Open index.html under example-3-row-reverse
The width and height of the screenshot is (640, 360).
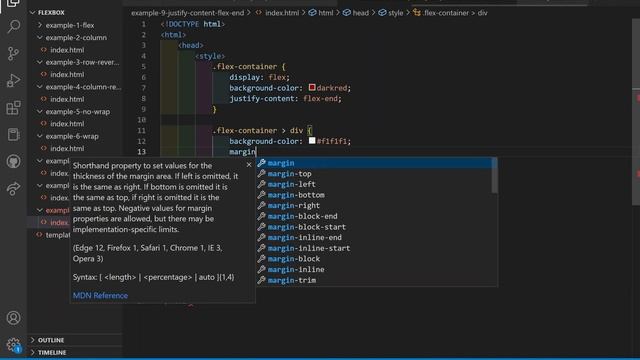tap(67, 74)
